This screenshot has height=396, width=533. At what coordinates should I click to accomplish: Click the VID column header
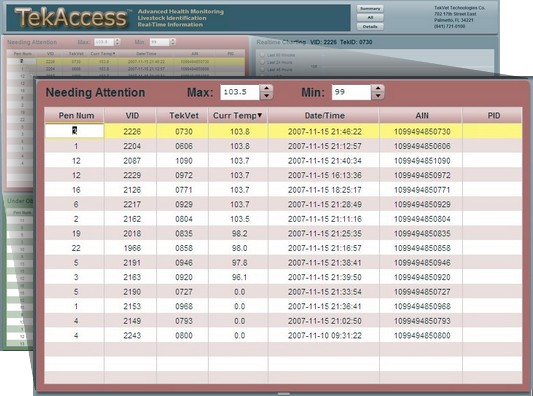click(131, 115)
